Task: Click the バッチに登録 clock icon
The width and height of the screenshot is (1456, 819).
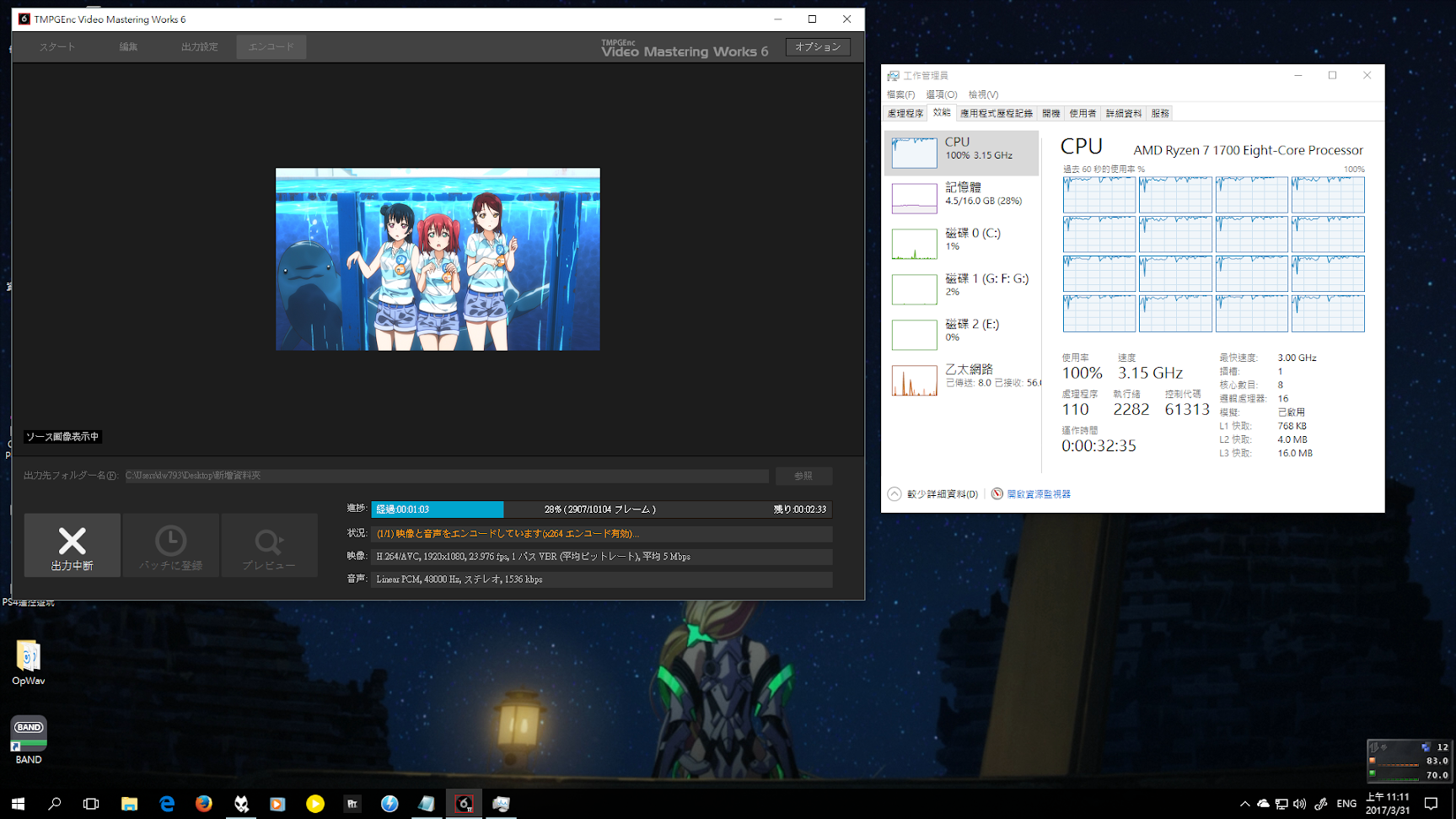Action: click(x=170, y=542)
